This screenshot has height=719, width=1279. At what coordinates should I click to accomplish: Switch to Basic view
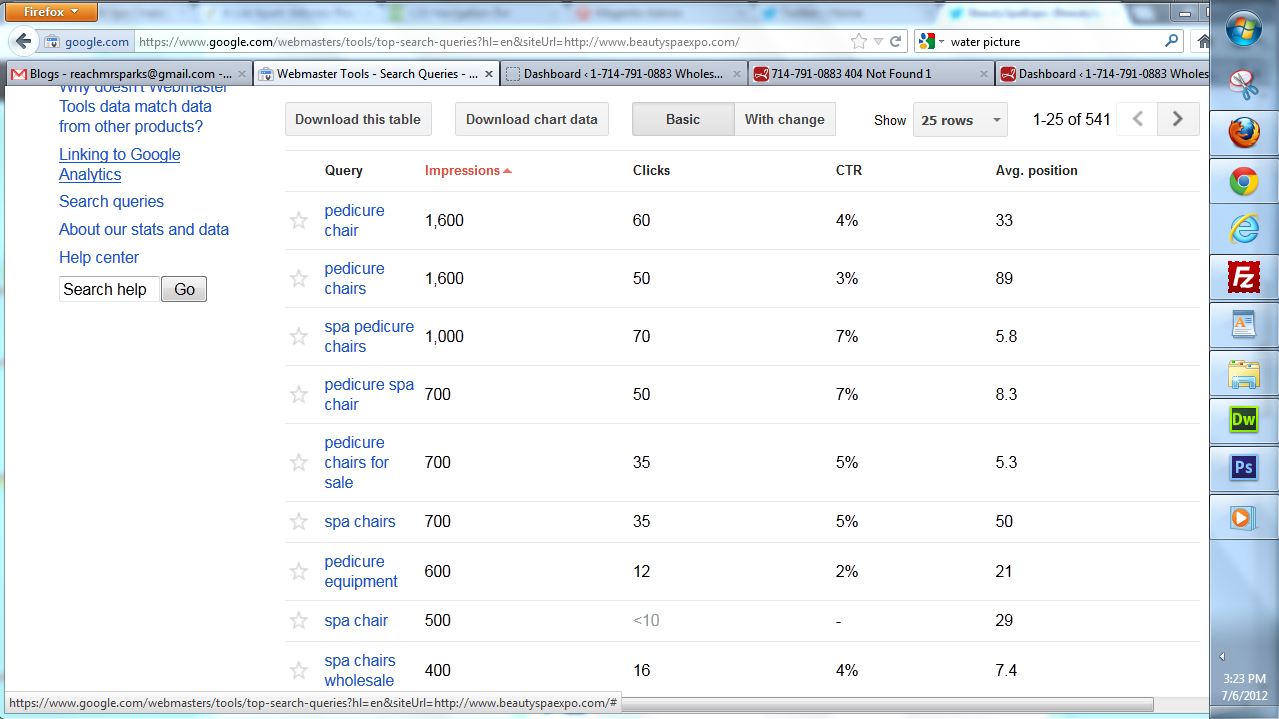click(x=683, y=119)
